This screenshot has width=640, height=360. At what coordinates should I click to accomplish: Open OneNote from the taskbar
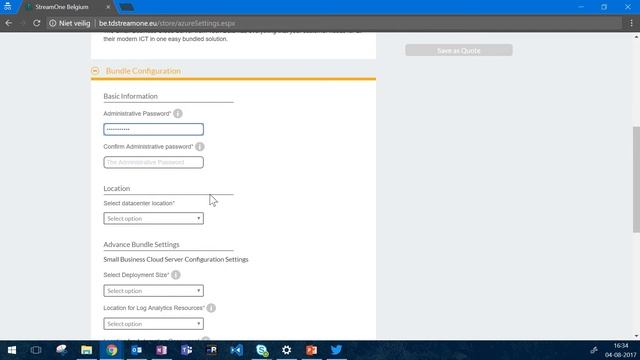tap(162, 350)
